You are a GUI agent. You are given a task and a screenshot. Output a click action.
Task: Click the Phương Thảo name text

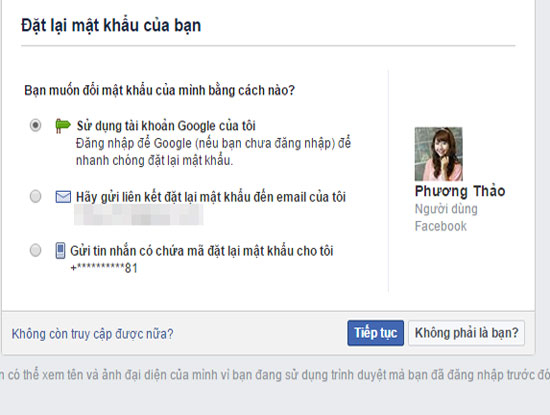click(460, 191)
